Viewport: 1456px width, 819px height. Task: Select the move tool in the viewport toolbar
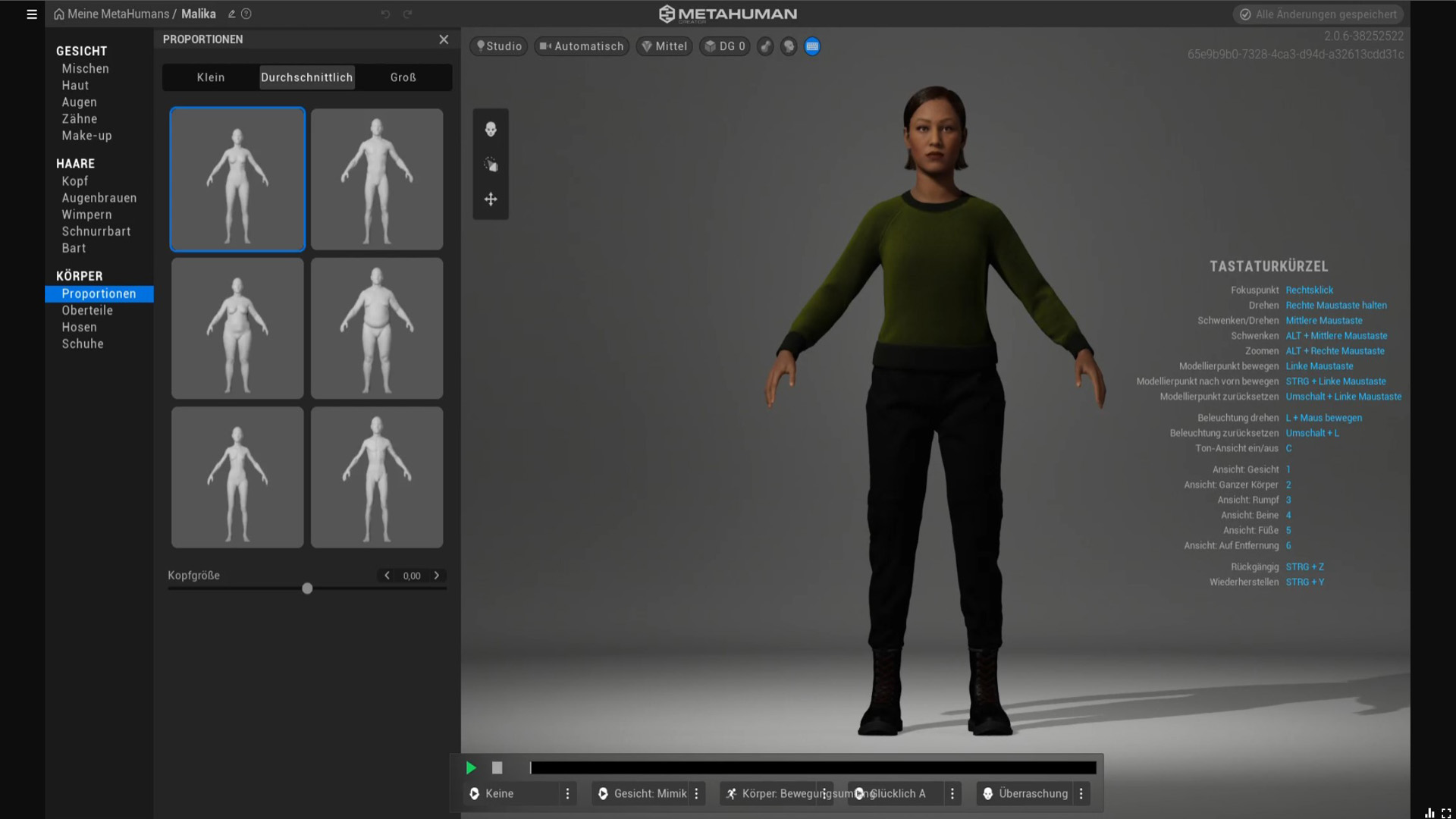pyautogui.click(x=491, y=199)
